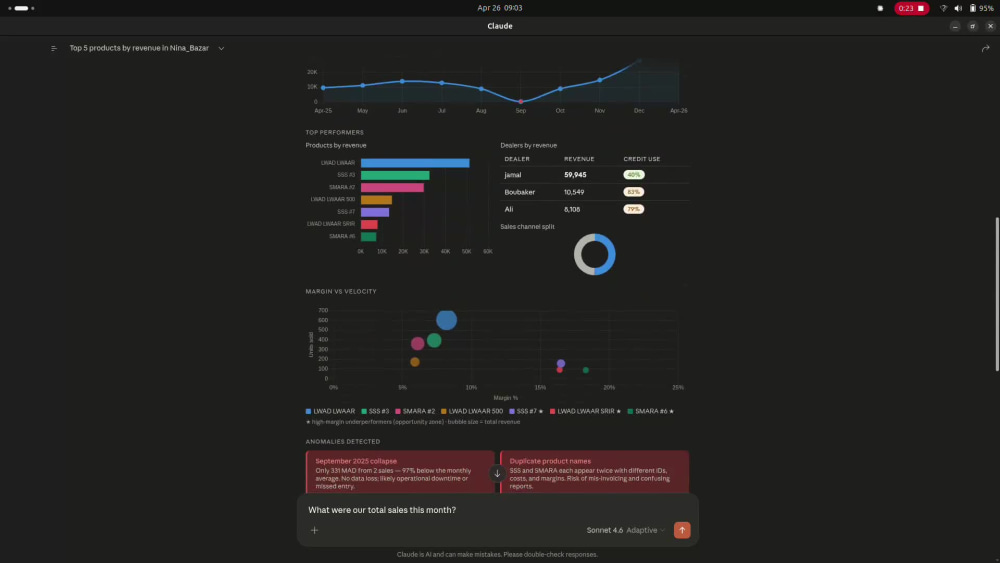Click the green SSS #3 bubble
Viewport: 1000px width, 563px height.
434,340
